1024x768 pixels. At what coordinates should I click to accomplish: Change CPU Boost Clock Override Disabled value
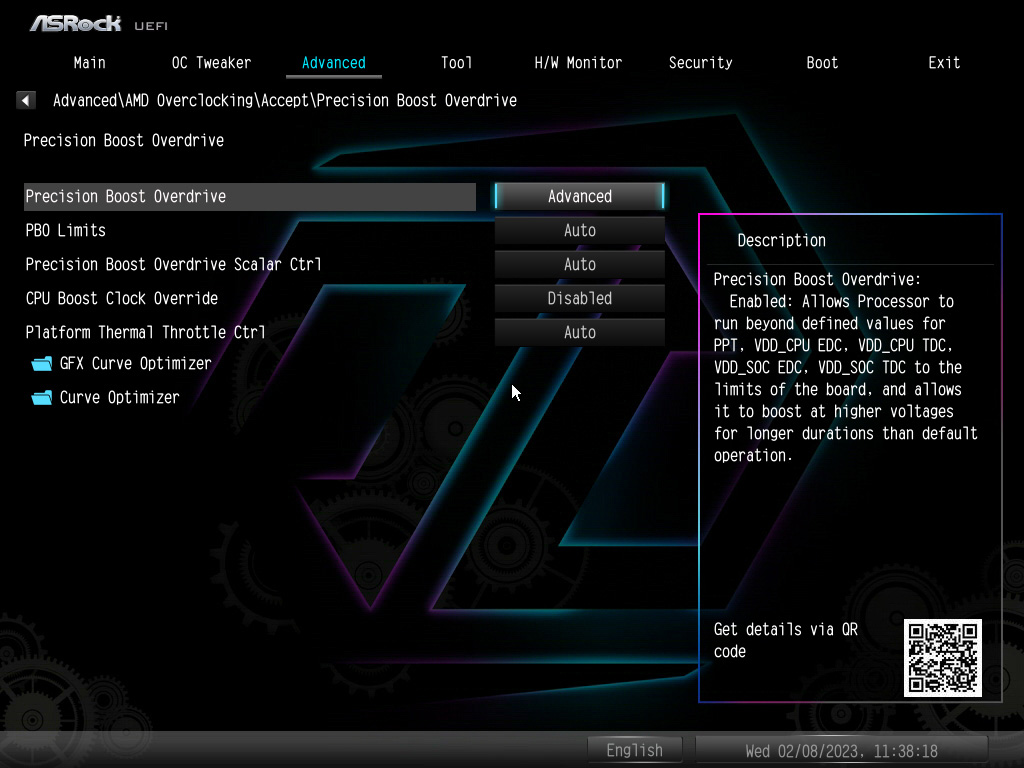point(580,298)
